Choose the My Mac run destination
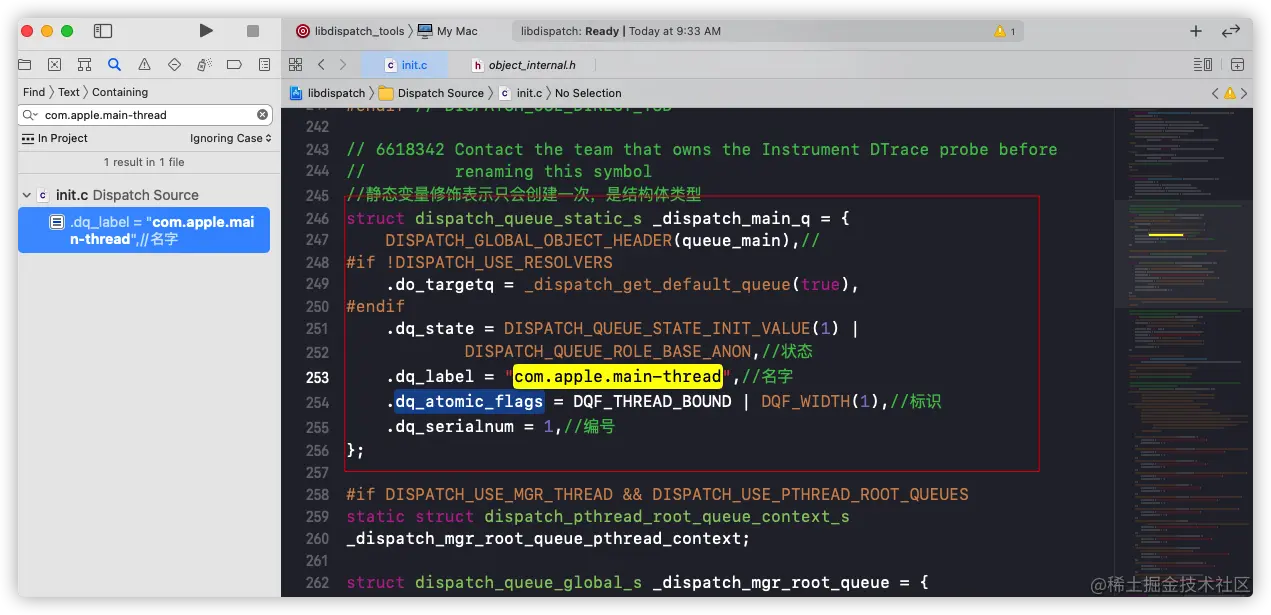The height and width of the screenshot is (615, 1271). click(x=447, y=31)
